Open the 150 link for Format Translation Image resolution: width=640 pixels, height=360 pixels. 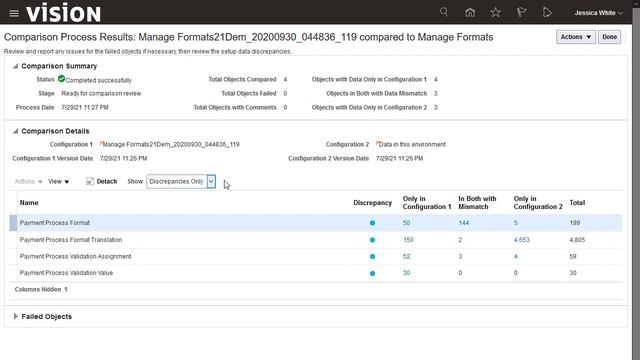point(408,240)
